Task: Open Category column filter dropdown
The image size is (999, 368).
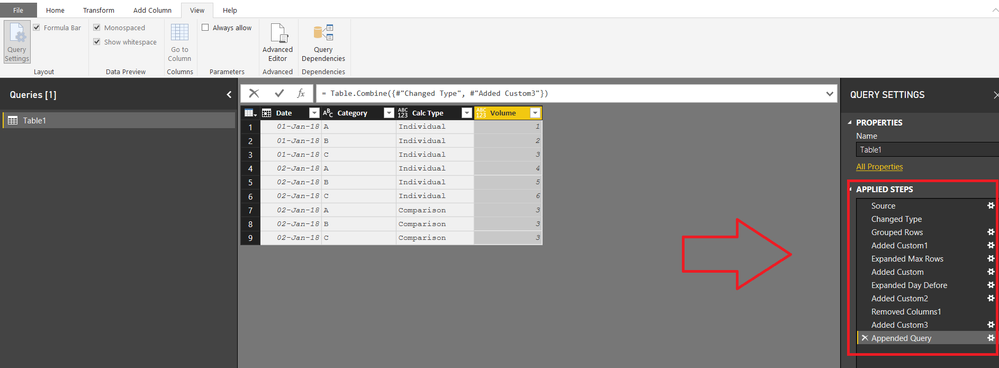Action: tap(389, 113)
